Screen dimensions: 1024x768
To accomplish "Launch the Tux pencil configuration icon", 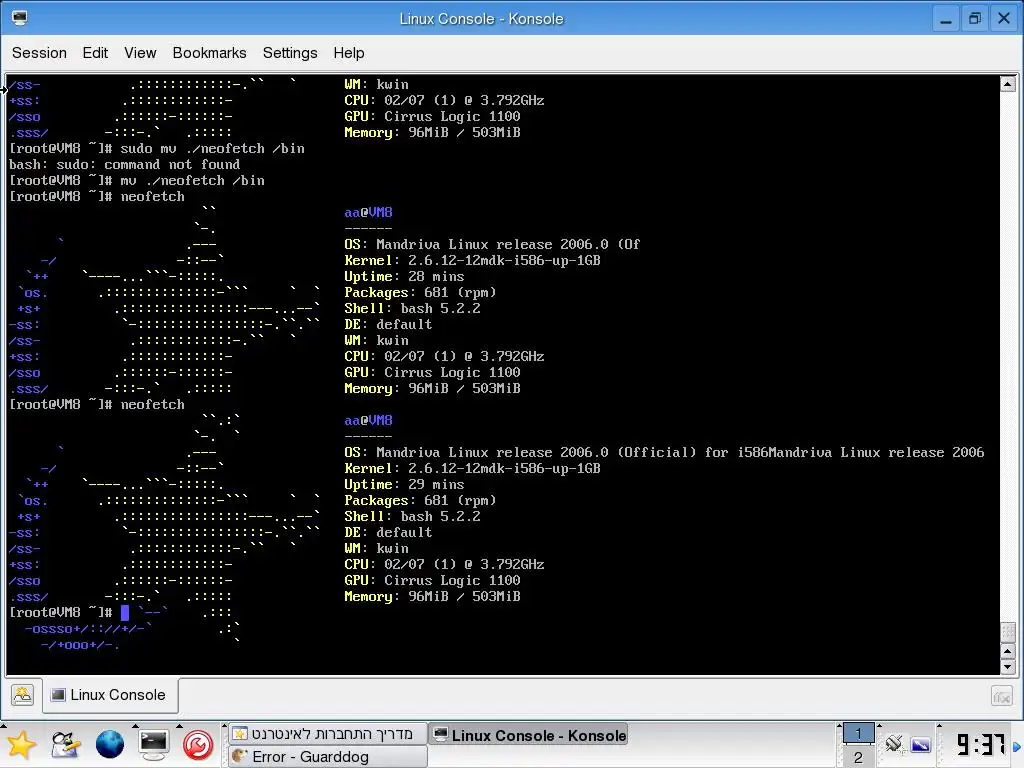I will pyautogui.click(x=65, y=744).
